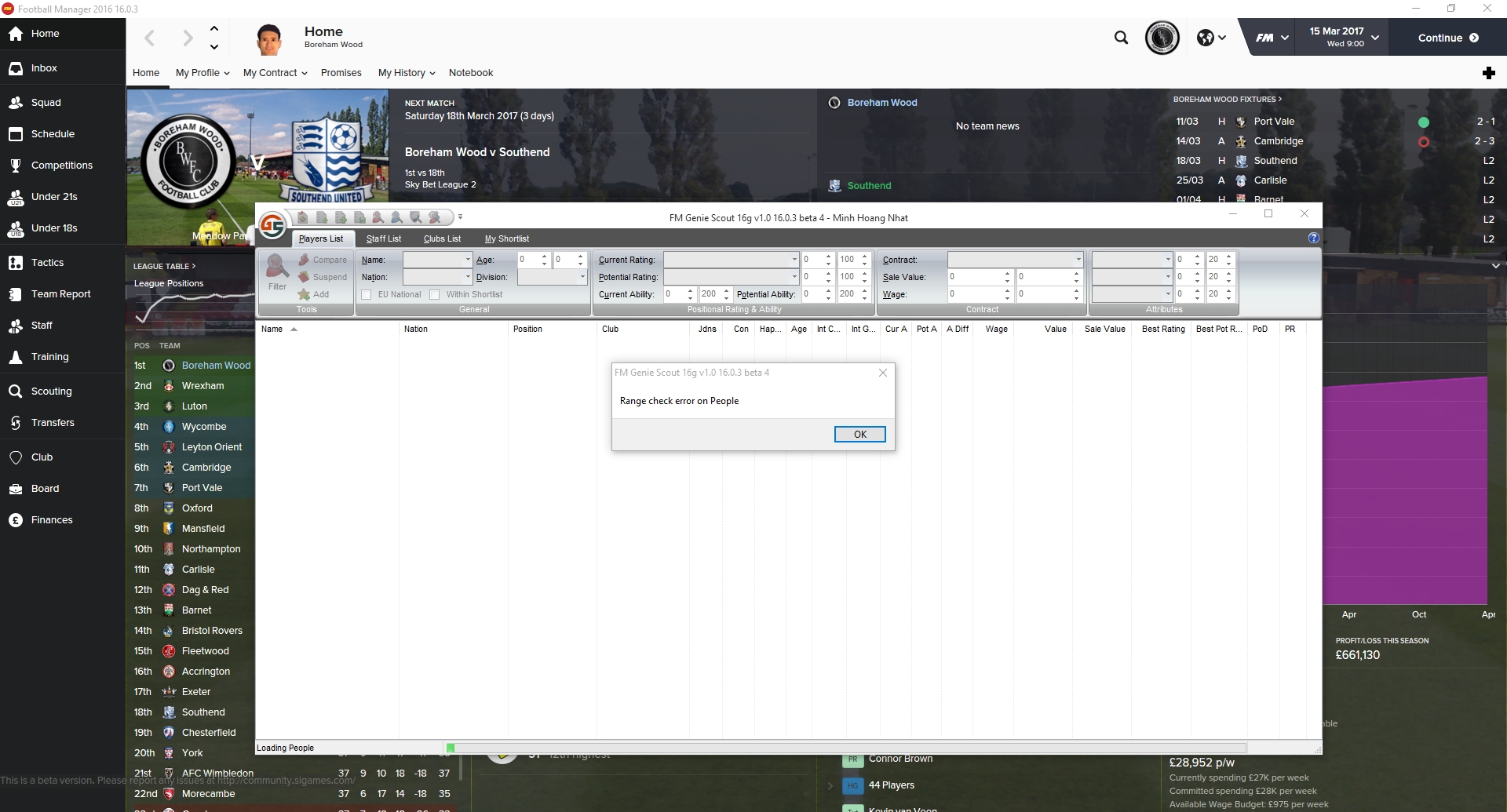Open the Boreham Wood Fixtures link
The image size is (1507, 812).
point(1228,100)
